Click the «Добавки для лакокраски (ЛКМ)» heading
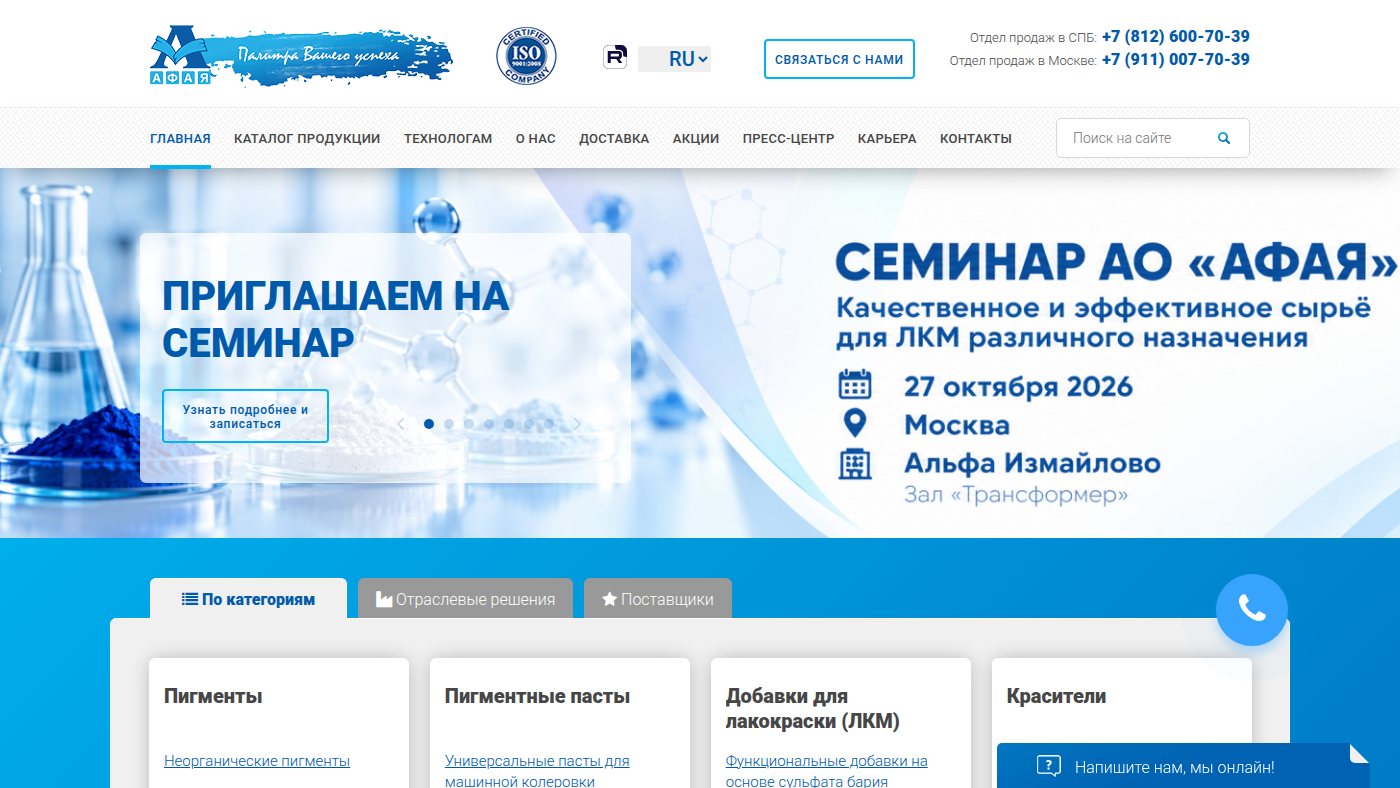This screenshot has width=1400, height=788. 813,708
